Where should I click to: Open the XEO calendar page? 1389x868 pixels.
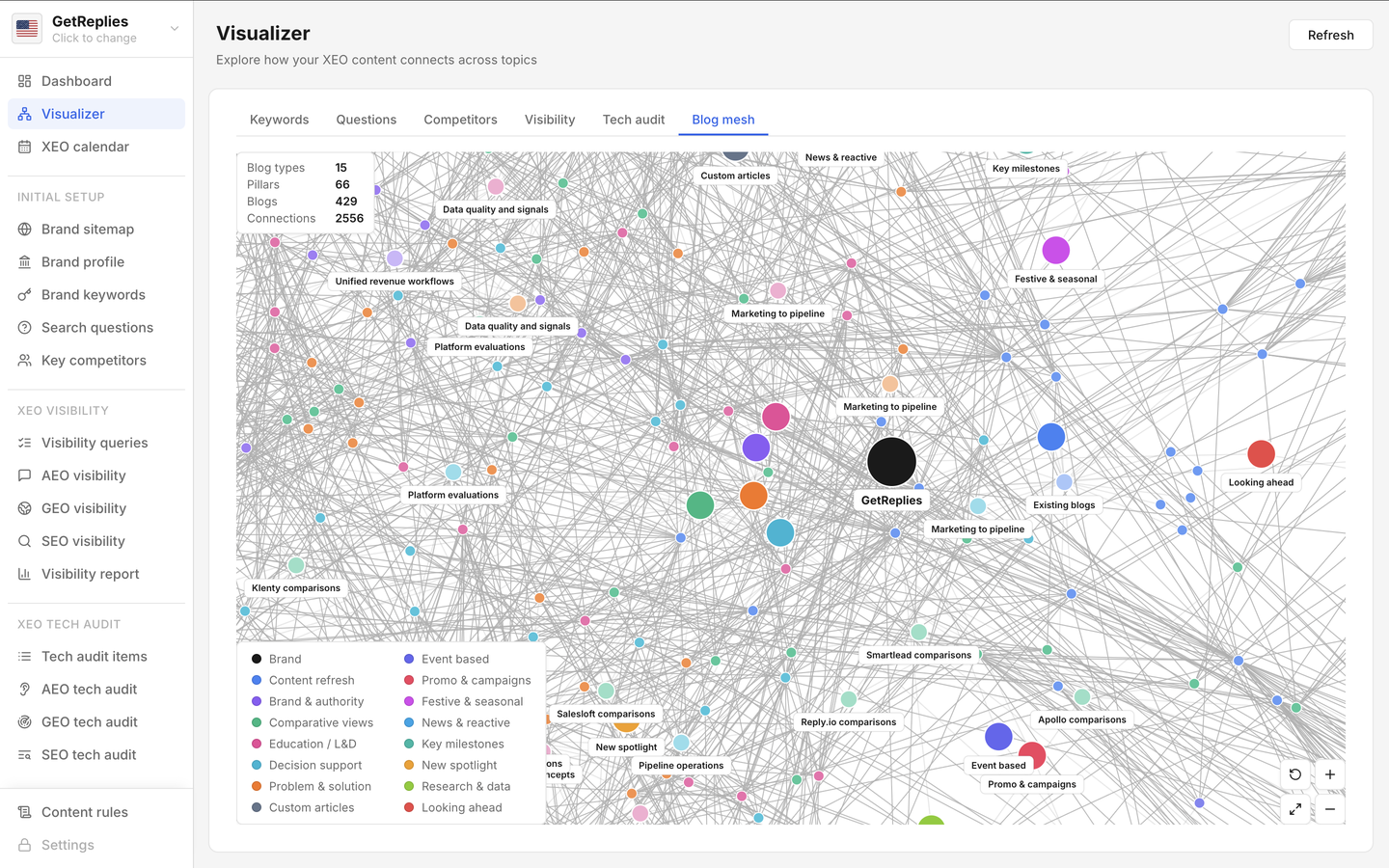click(x=96, y=147)
